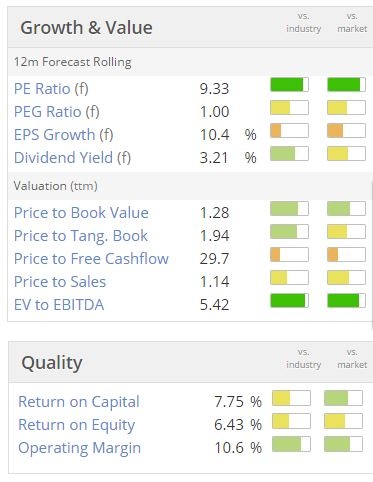Click EV to EBITDA vs. market bar
This screenshot has width=373, height=482.
[x=347, y=301]
